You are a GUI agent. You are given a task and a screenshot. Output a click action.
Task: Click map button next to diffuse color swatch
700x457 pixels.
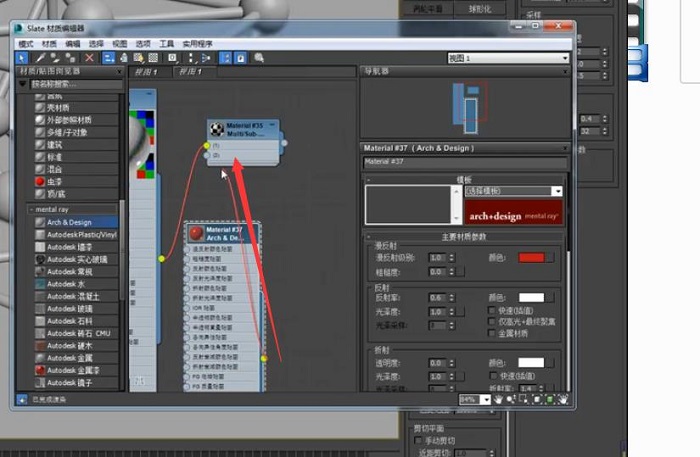point(550,258)
